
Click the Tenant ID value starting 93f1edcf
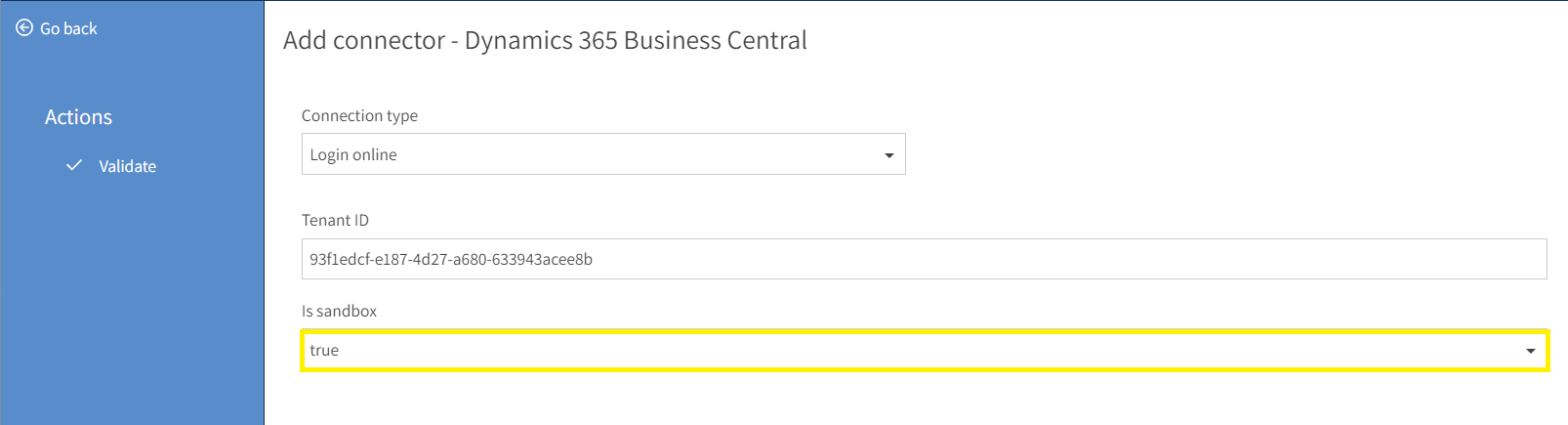tap(451, 259)
